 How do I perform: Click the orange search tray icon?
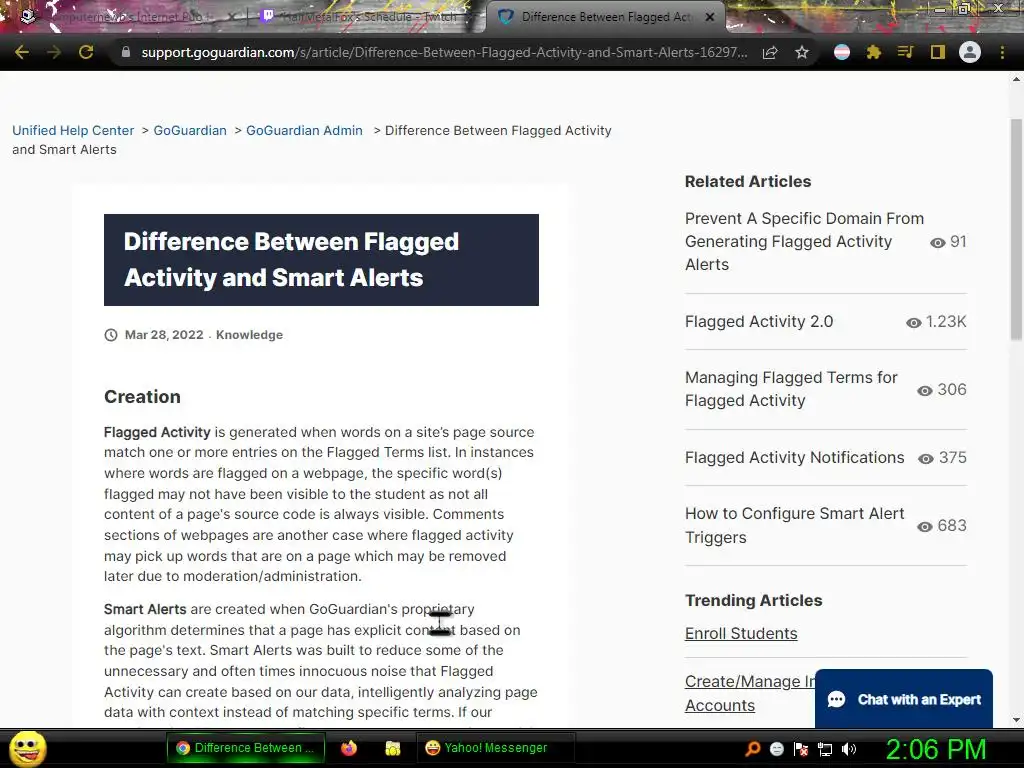753,749
